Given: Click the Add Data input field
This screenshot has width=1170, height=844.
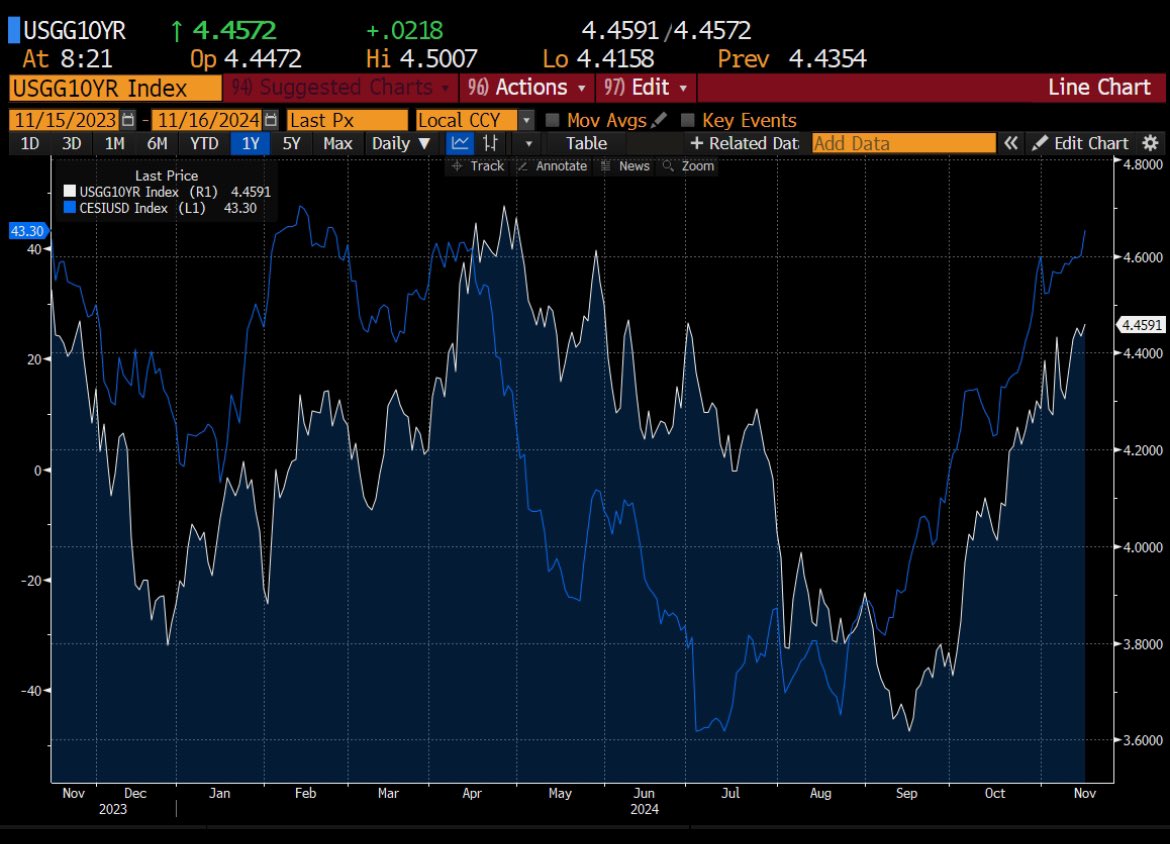Looking at the screenshot, I should (904, 143).
